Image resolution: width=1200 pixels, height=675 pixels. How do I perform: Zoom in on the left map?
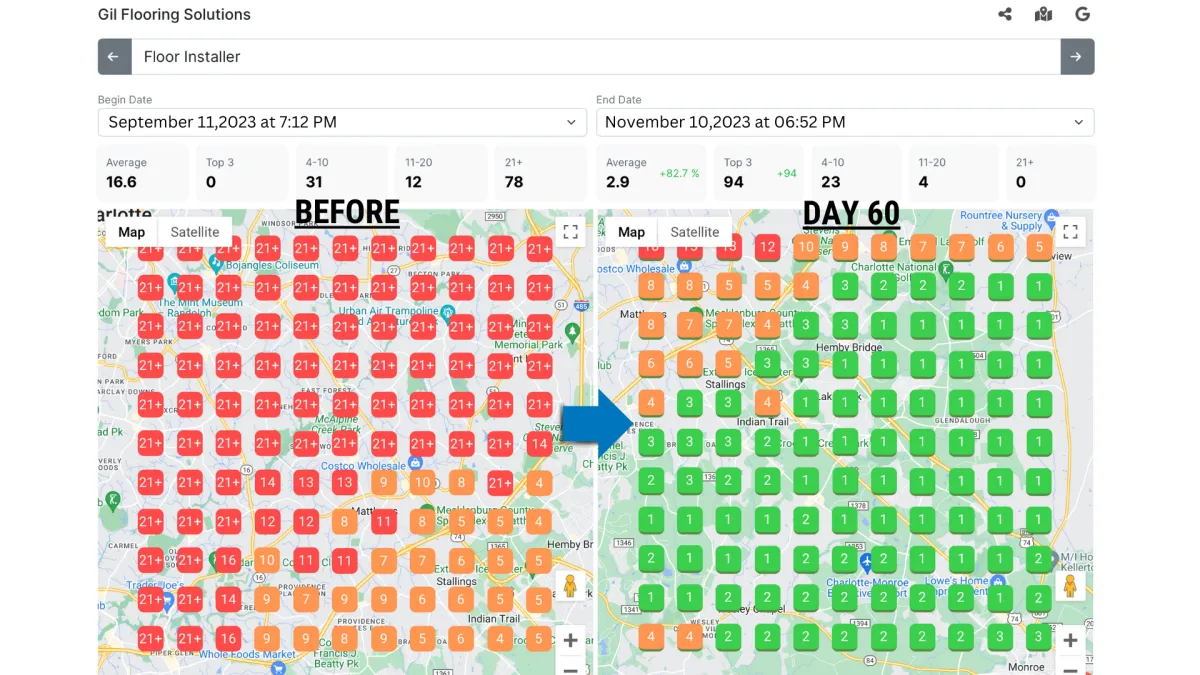[570, 640]
